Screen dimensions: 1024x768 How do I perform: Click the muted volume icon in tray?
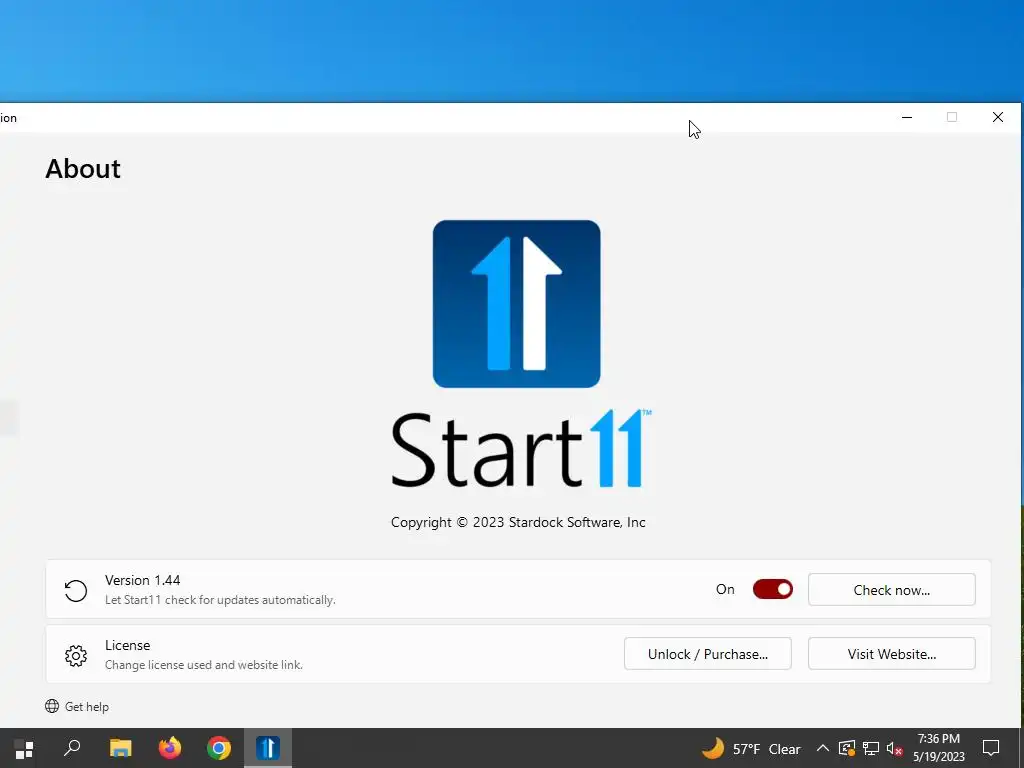tap(894, 749)
